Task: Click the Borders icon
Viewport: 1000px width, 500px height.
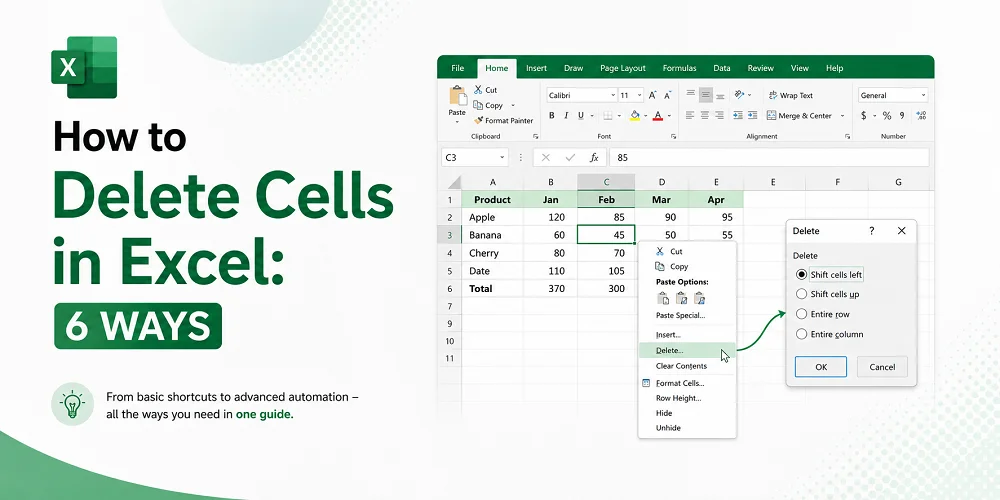Action: (608, 115)
